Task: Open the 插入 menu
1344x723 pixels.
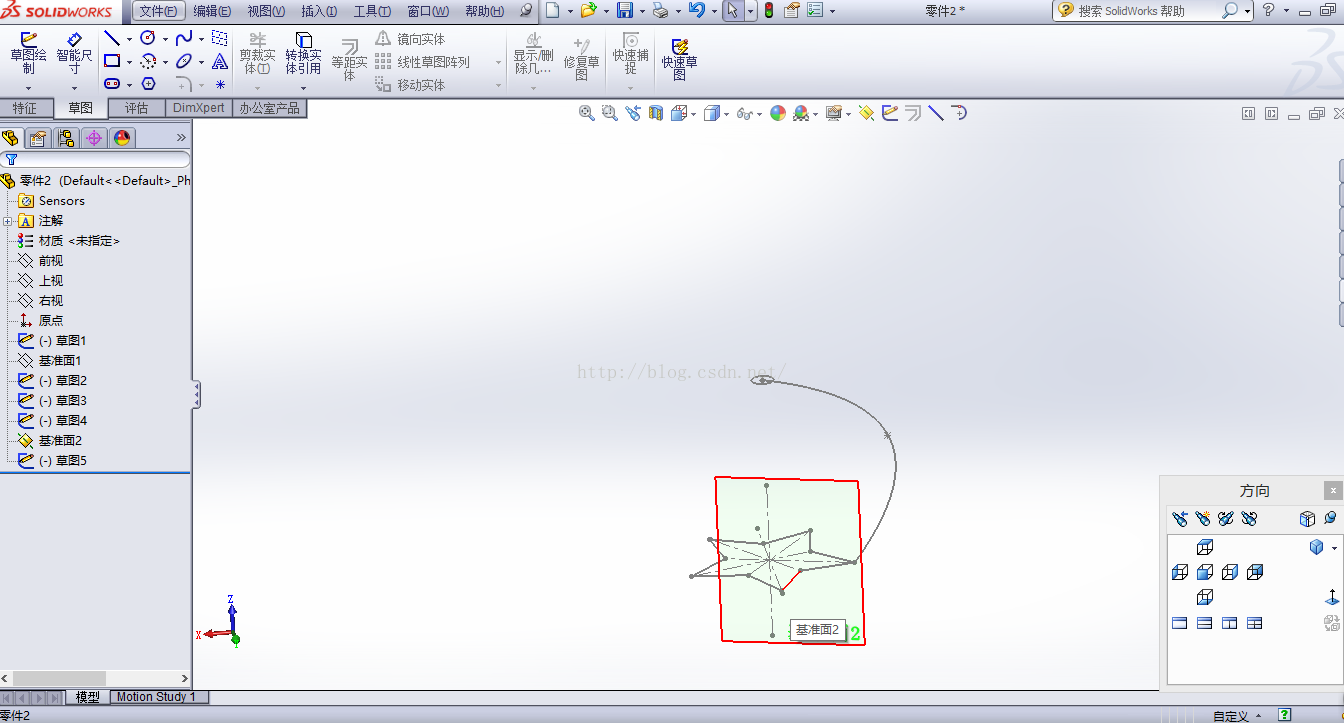Action: click(319, 11)
